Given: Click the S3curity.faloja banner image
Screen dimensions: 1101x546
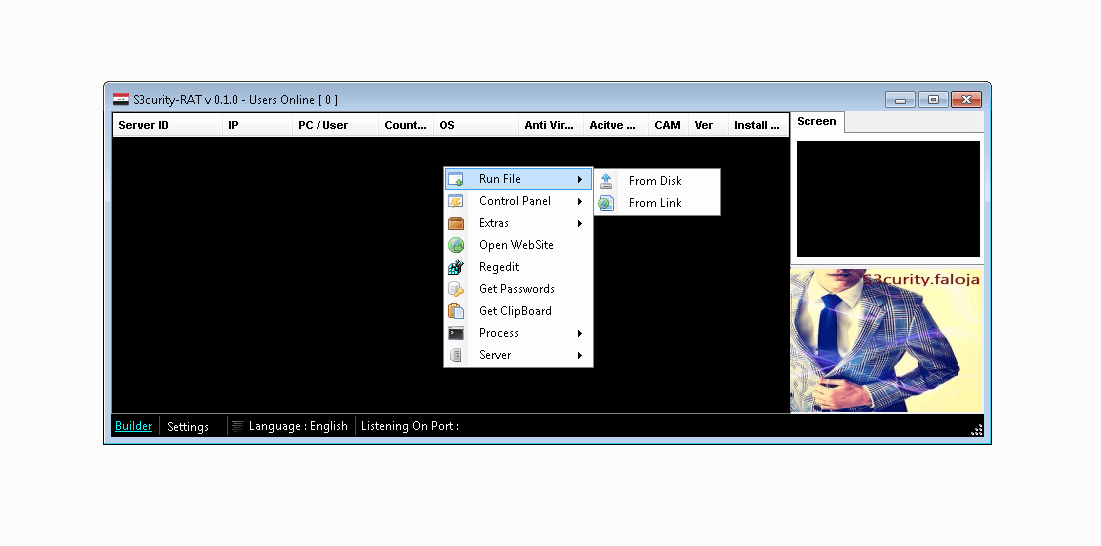Looking at the screenshot, I should point(886,340).
